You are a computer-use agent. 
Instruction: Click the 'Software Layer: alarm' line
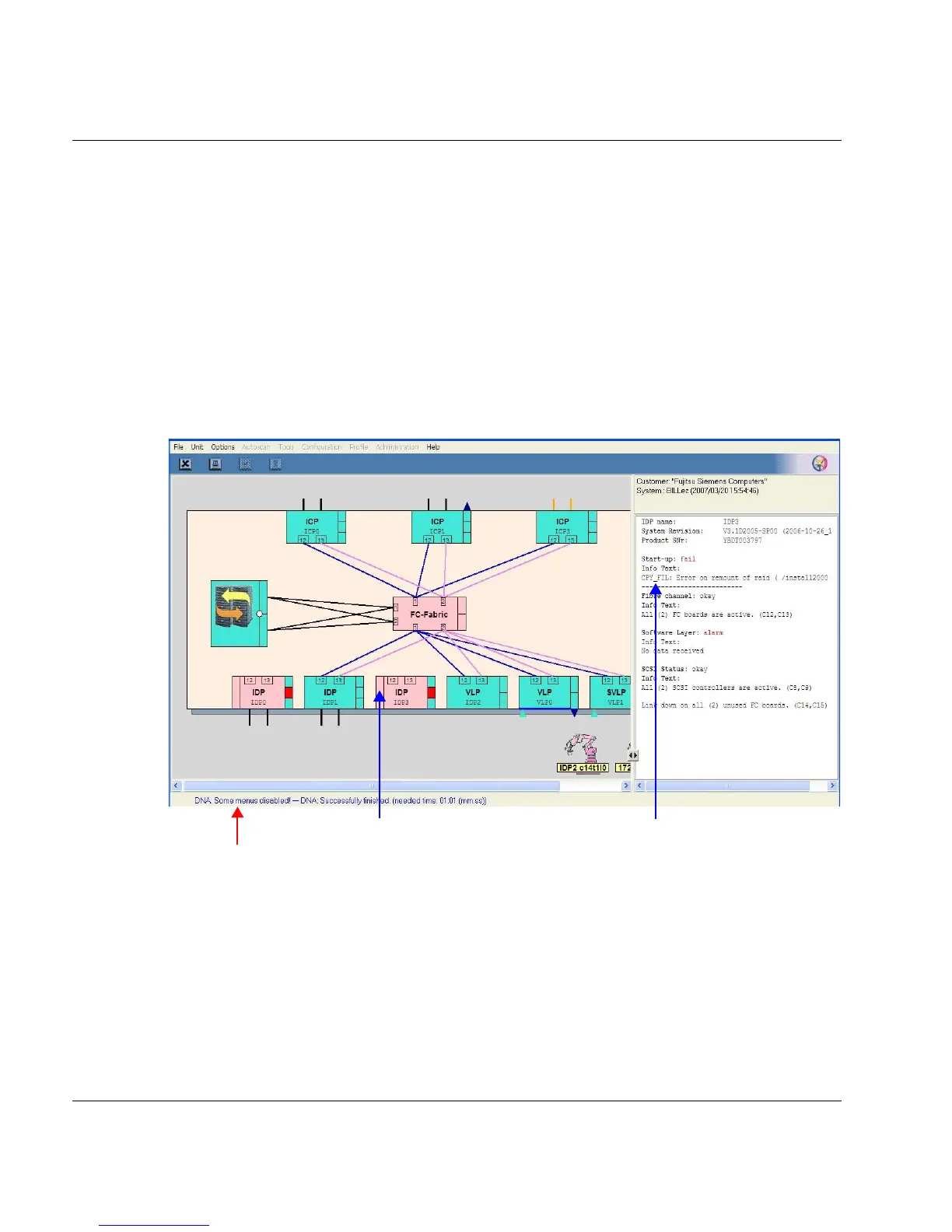(x=682, y=632)
